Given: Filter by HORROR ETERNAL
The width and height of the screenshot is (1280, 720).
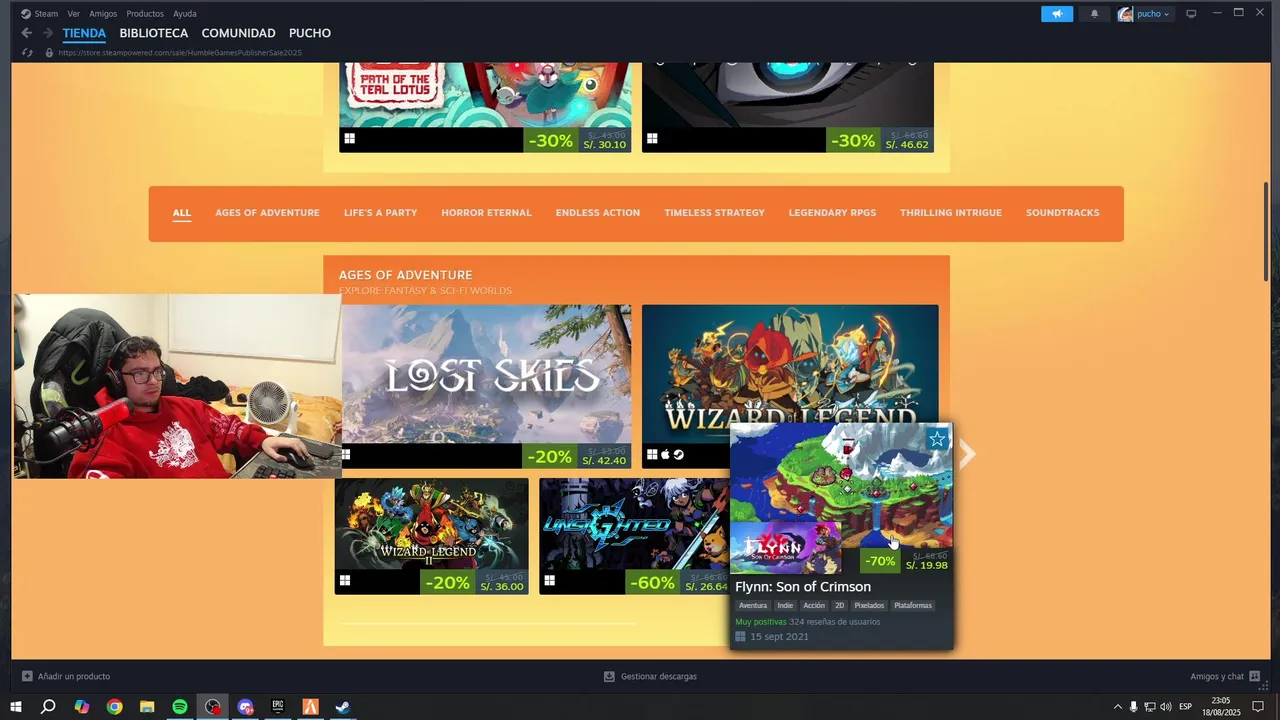Looking at the screenshot, I should pos(486,213).
